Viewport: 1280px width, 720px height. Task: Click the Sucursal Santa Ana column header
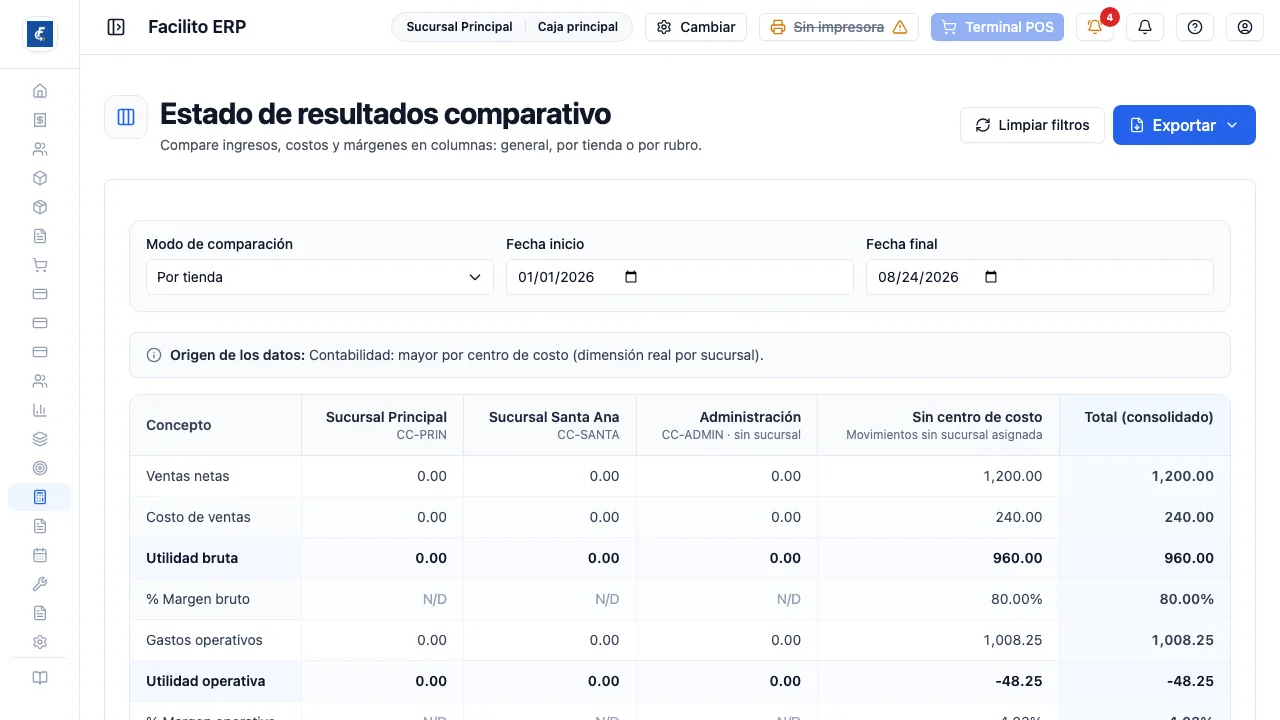coord(550,425)
